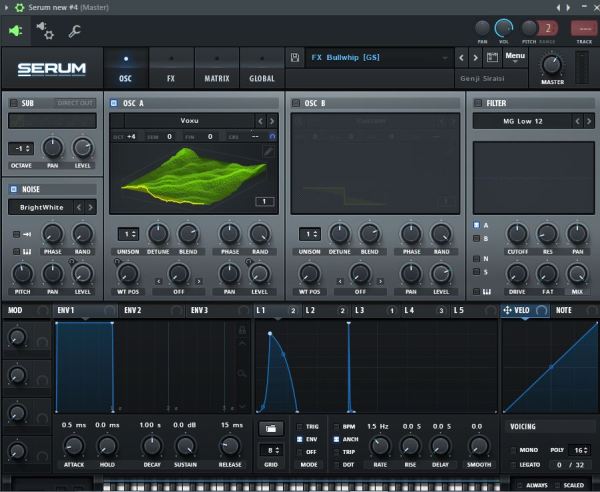Select the ENV 2 tab
Image resolution: width=600 pixels, height=492 pixels.
tap(151, 310)
